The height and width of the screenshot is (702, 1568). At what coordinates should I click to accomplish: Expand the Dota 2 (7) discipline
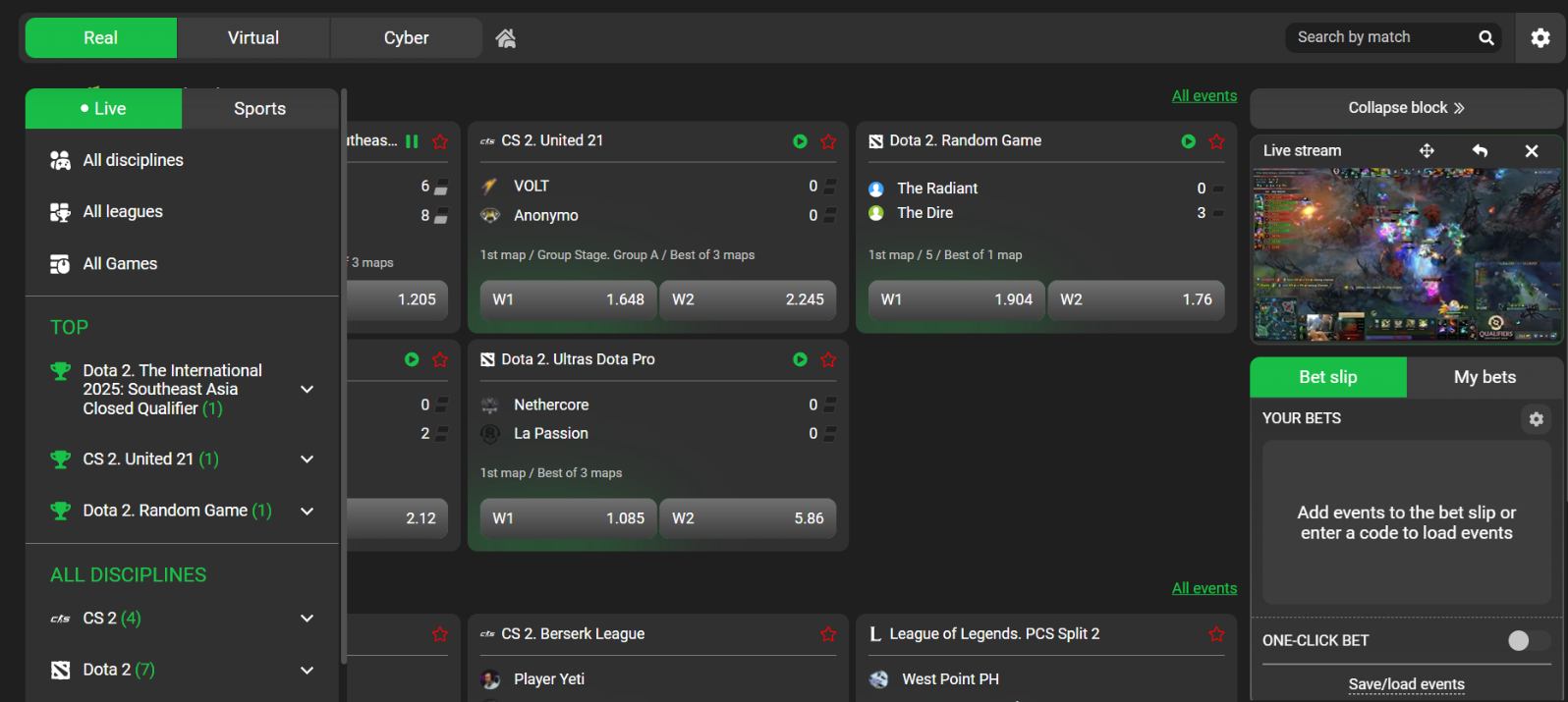pos(307,671)
